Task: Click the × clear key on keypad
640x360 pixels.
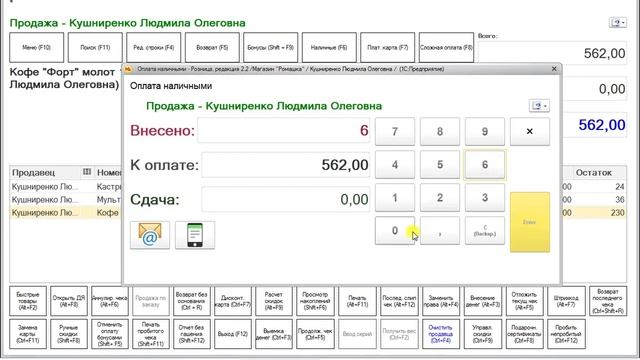Action: pos(529,131)
